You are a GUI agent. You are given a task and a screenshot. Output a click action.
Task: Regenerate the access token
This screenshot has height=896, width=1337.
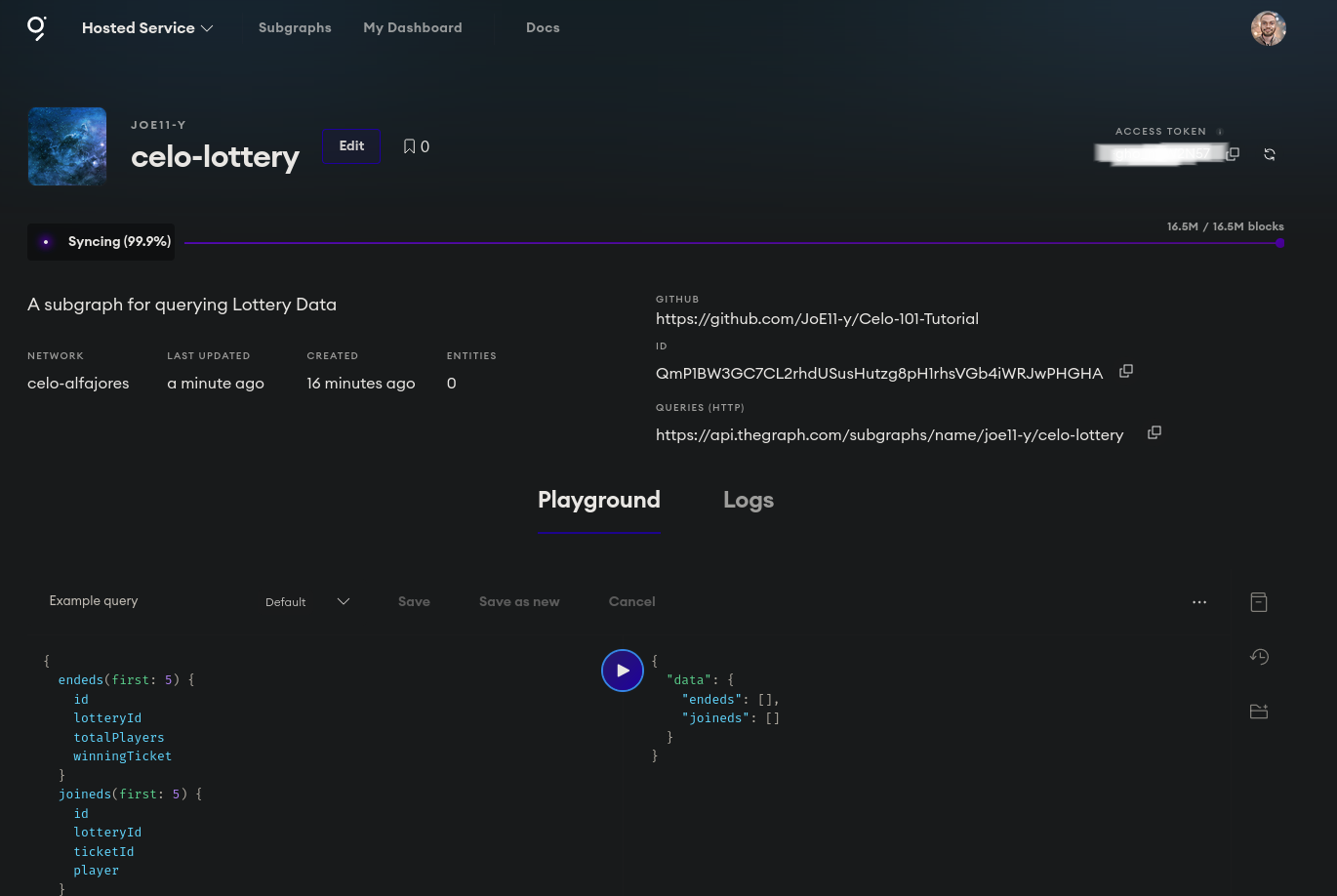[x=1270, y=154]
